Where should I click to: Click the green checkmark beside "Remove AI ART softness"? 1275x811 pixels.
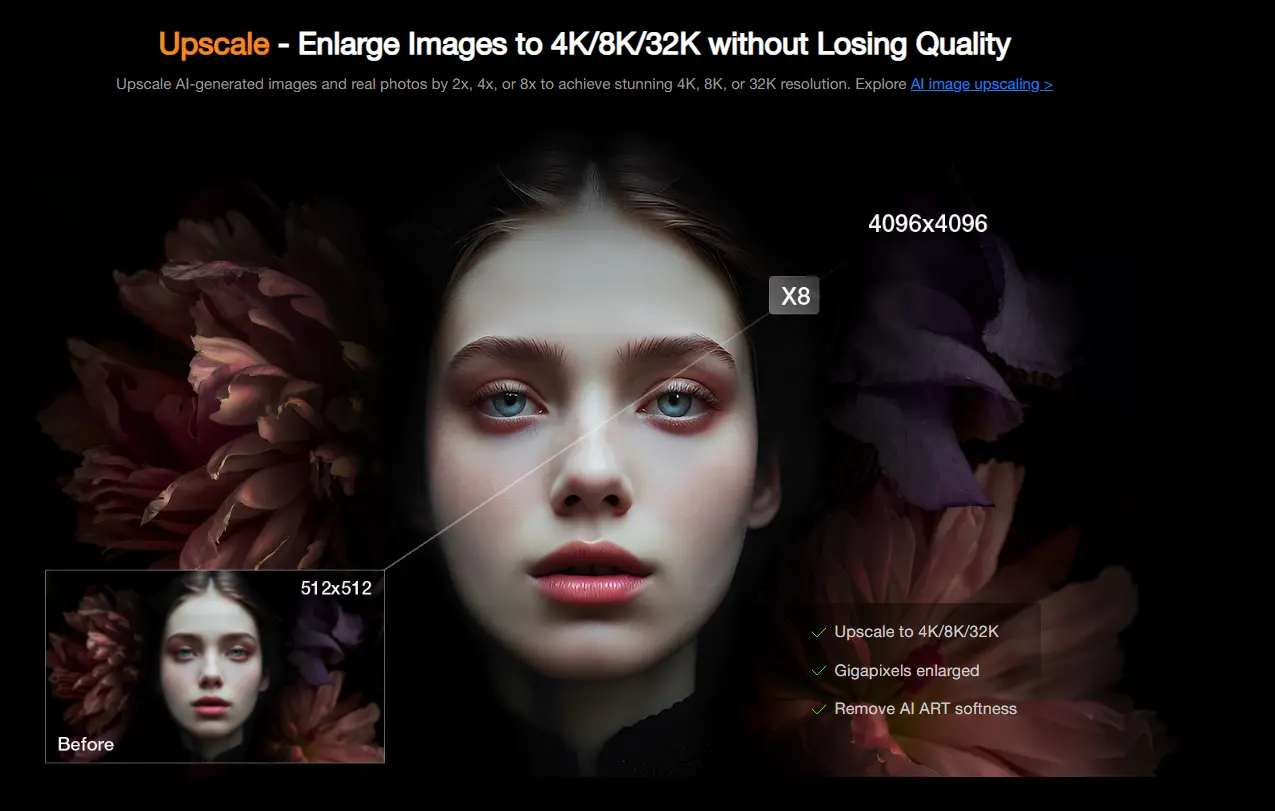point(818,709)
